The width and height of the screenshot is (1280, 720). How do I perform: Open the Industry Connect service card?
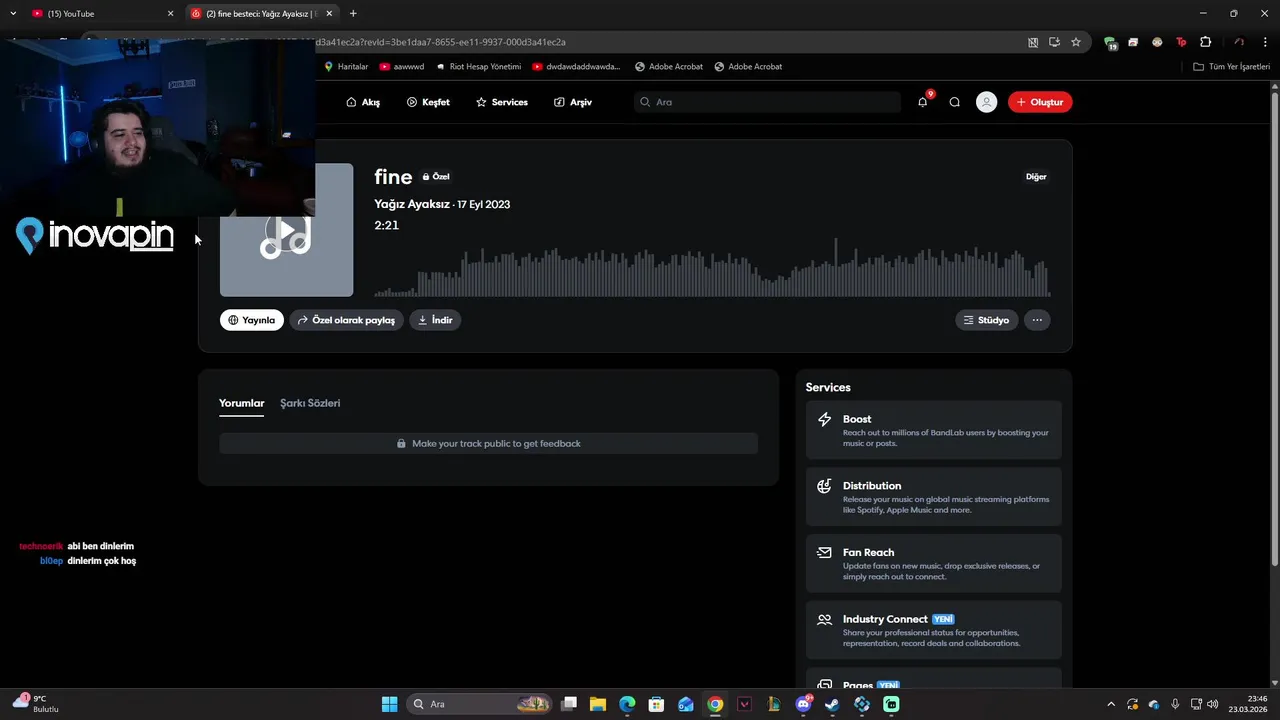(933, 630)
